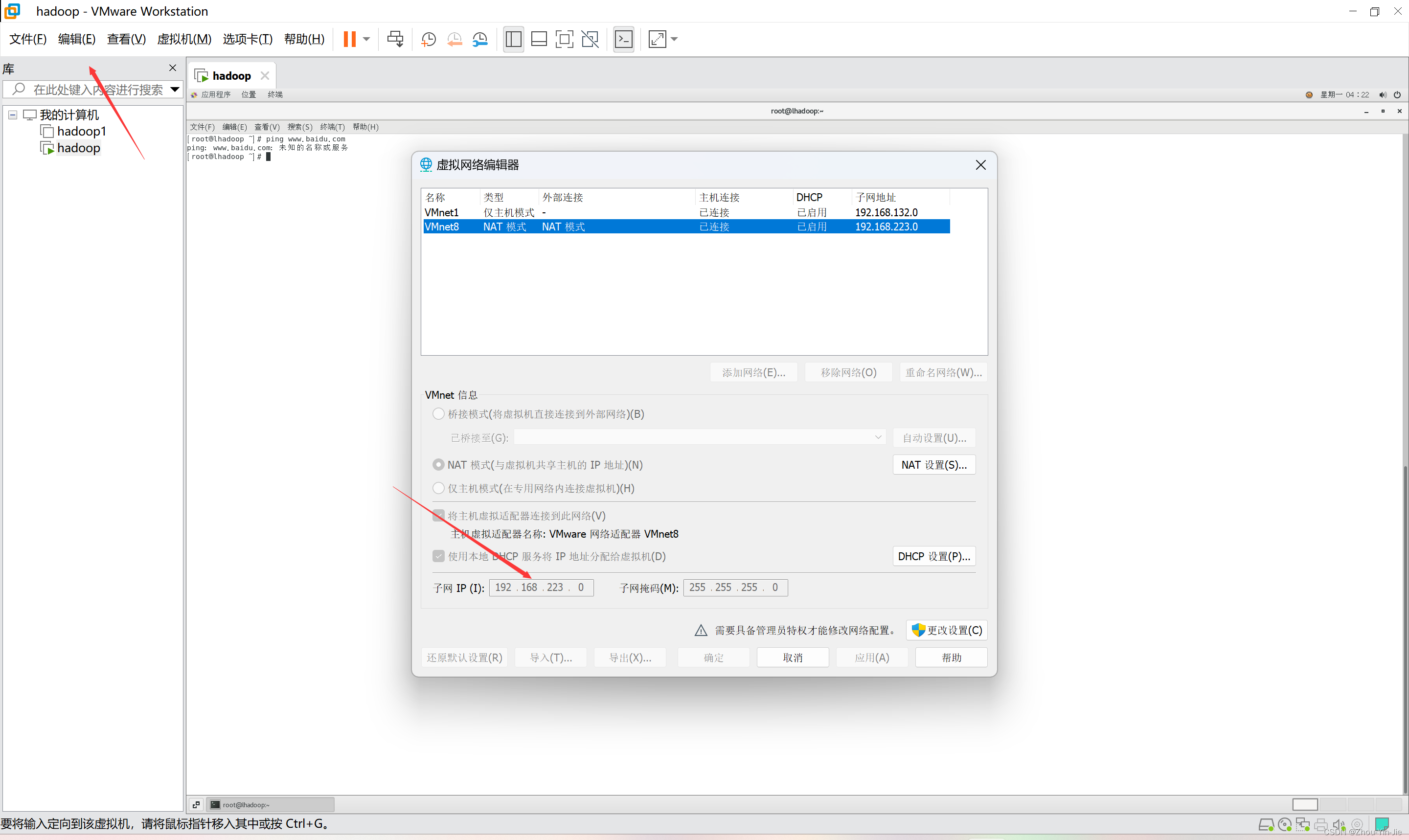Open the power options dropdown arrow
This screenshot has width=1409, height=840.
pos(366,39)
